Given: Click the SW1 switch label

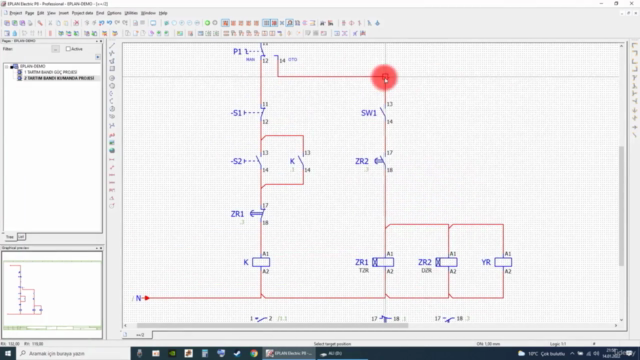Looking at the screenshot, I should pos(369,113).
